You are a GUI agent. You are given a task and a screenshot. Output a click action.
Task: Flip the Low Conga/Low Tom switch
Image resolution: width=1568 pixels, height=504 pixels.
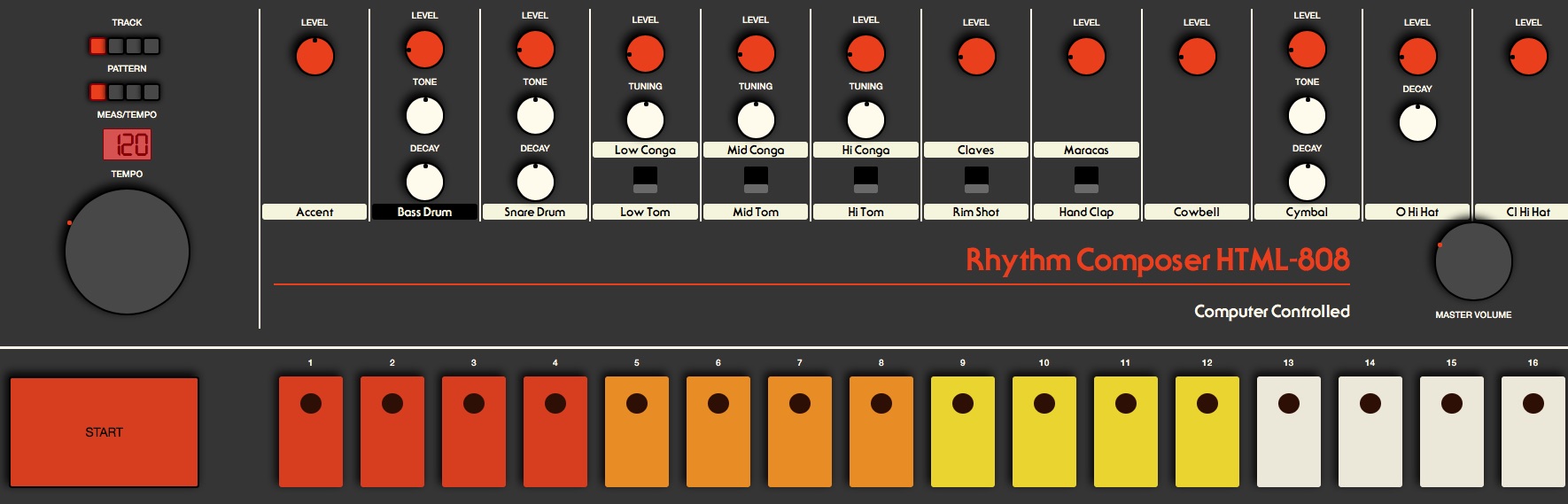tap(645, 180)
